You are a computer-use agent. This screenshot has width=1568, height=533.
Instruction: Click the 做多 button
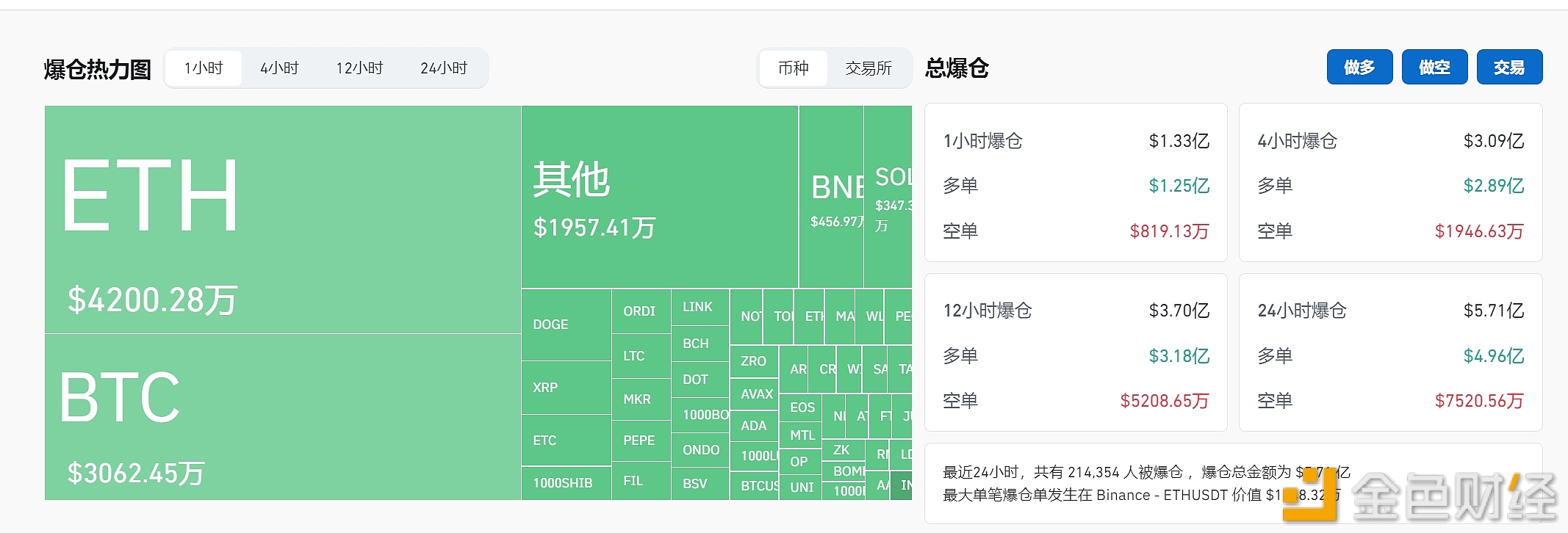coord(1359,68)
